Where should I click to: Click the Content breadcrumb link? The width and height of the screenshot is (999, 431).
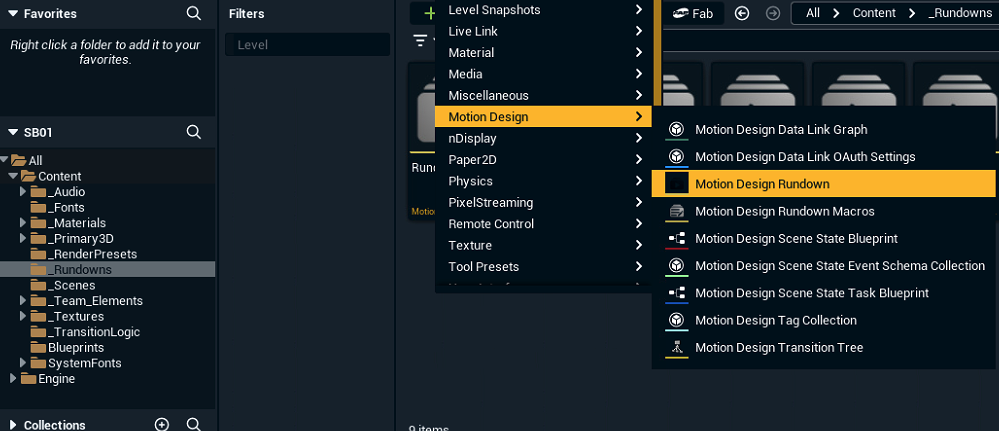coord(874,13)
